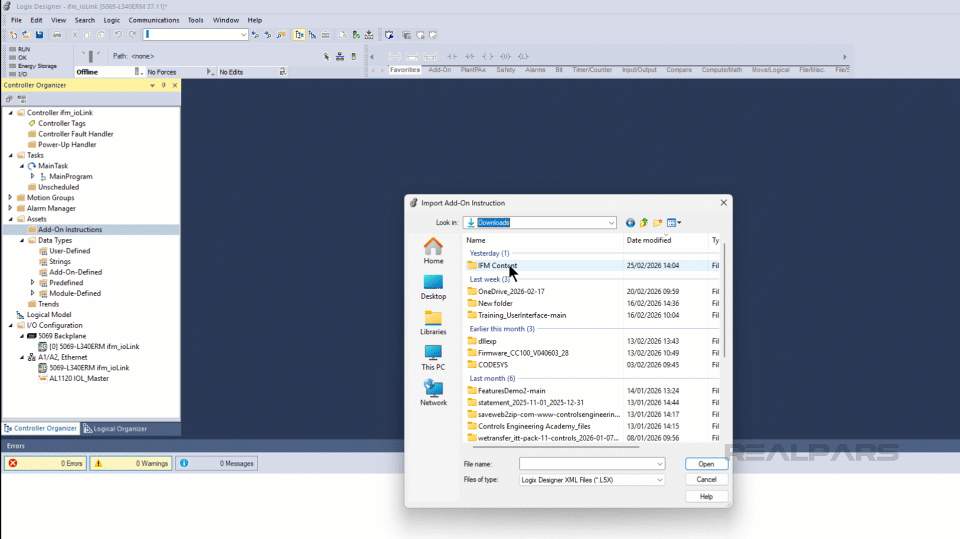Expand the Predefined data types node
Image resolution: width=960 pixels, height=539 pixels.
(32, 283)
